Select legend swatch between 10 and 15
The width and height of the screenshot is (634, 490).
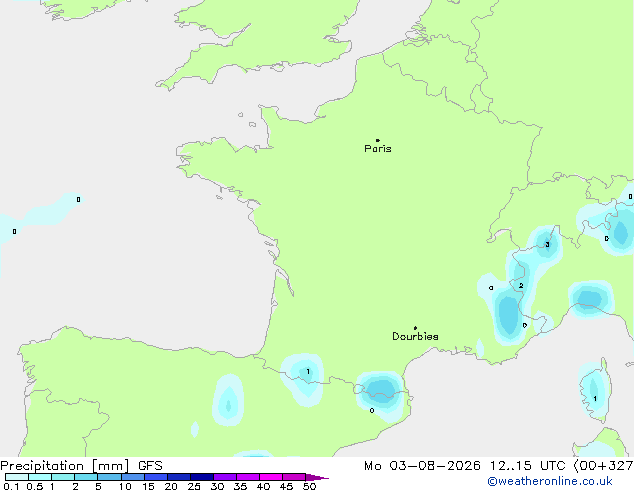(x=133, y=477)
